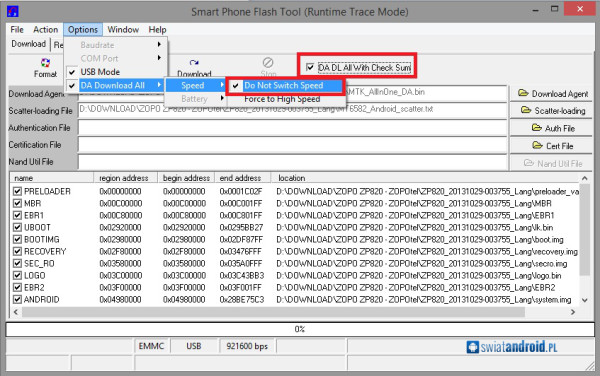The width and height of the screenshot is (600, 376).
Task: Uncheck the BOOTIMG partition checkbox
Action: 17,239
